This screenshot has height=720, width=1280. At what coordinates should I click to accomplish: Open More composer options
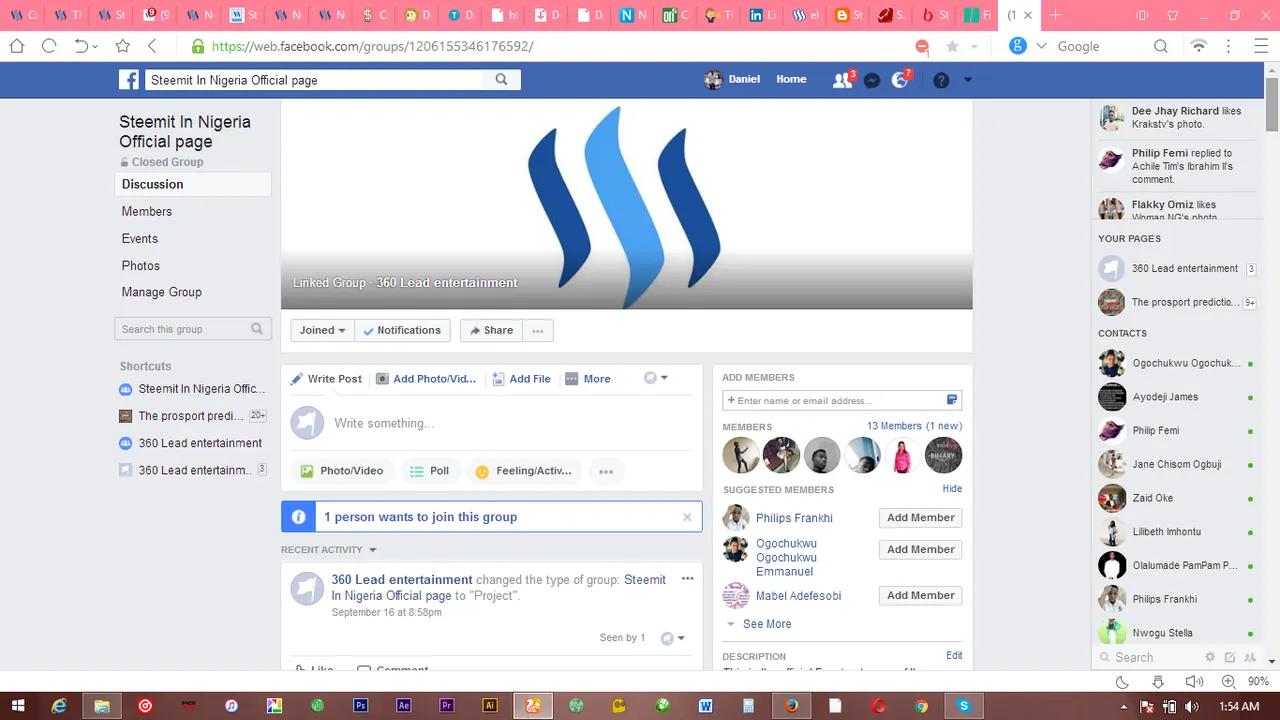[587, 379]
